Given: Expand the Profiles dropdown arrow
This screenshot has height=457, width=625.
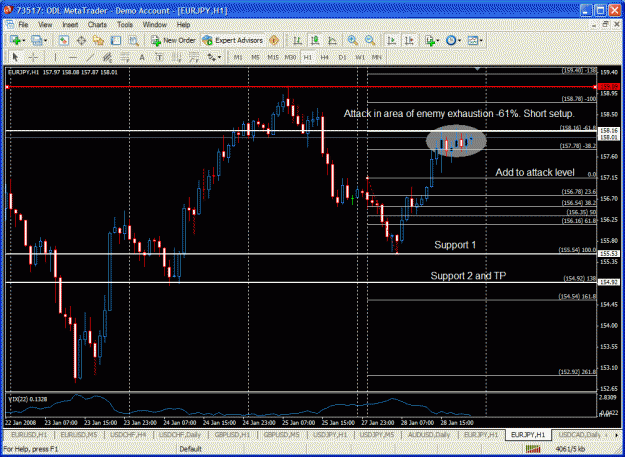Looking at the screenshot, I should [45, 41].
